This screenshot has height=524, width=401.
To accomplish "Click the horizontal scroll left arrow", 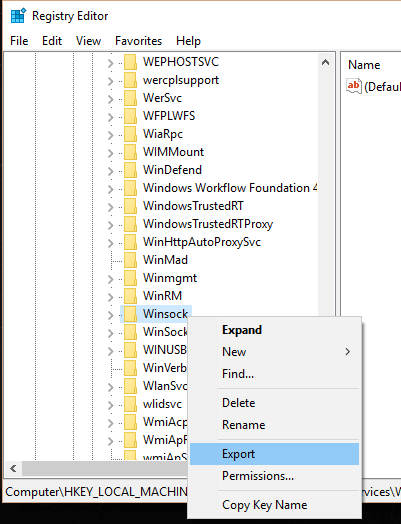I will [13, 469].
